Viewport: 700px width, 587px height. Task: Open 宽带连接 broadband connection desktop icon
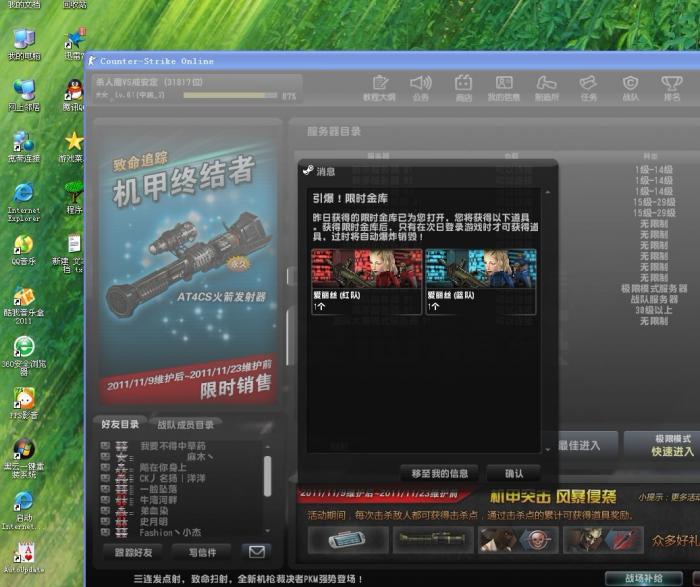pos(24,147)
